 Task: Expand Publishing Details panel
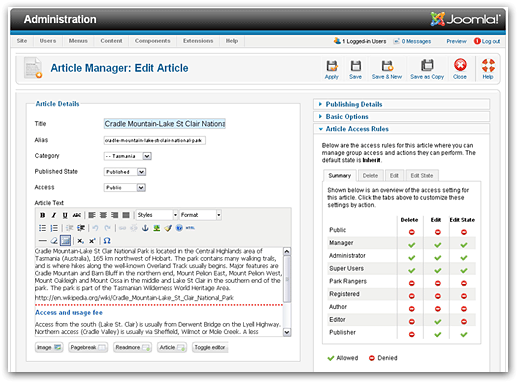[401, 104]
